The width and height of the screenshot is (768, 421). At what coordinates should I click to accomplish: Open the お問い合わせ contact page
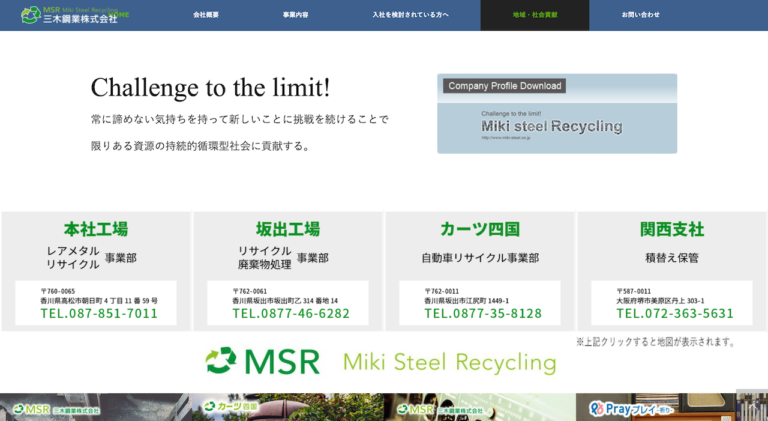[x=641, y=15]
